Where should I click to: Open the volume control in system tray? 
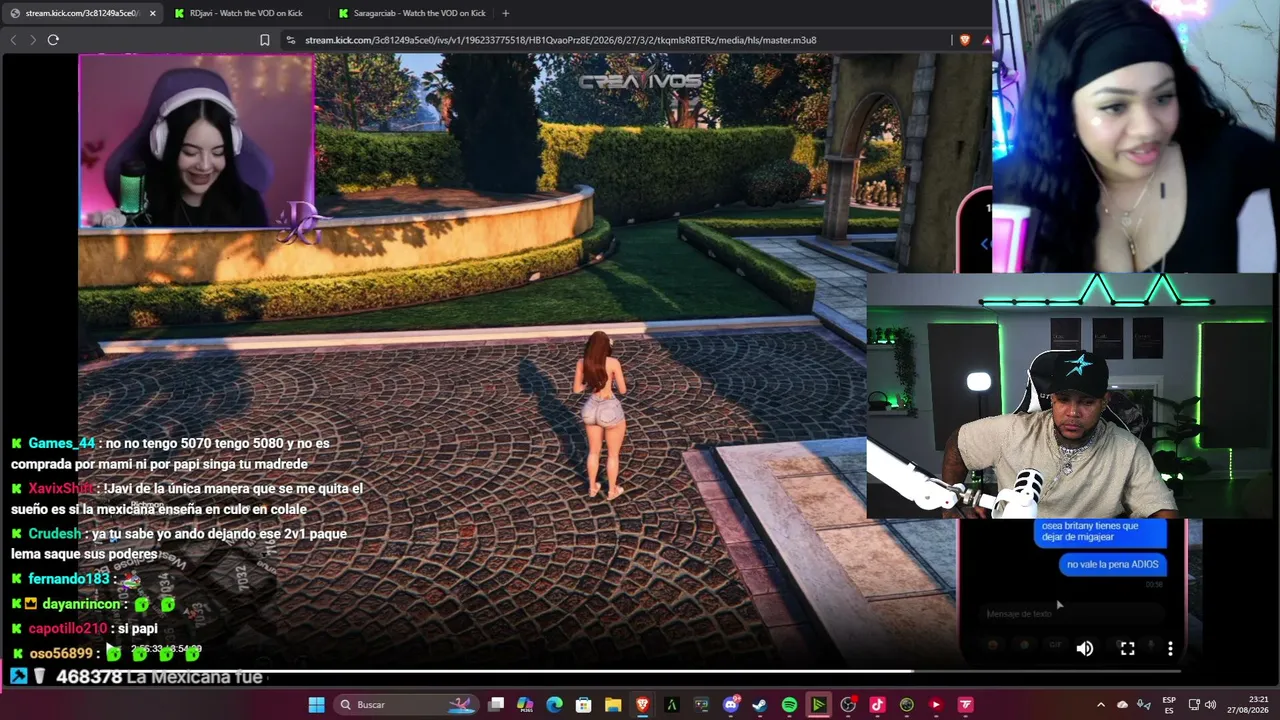coord(1210,705)
